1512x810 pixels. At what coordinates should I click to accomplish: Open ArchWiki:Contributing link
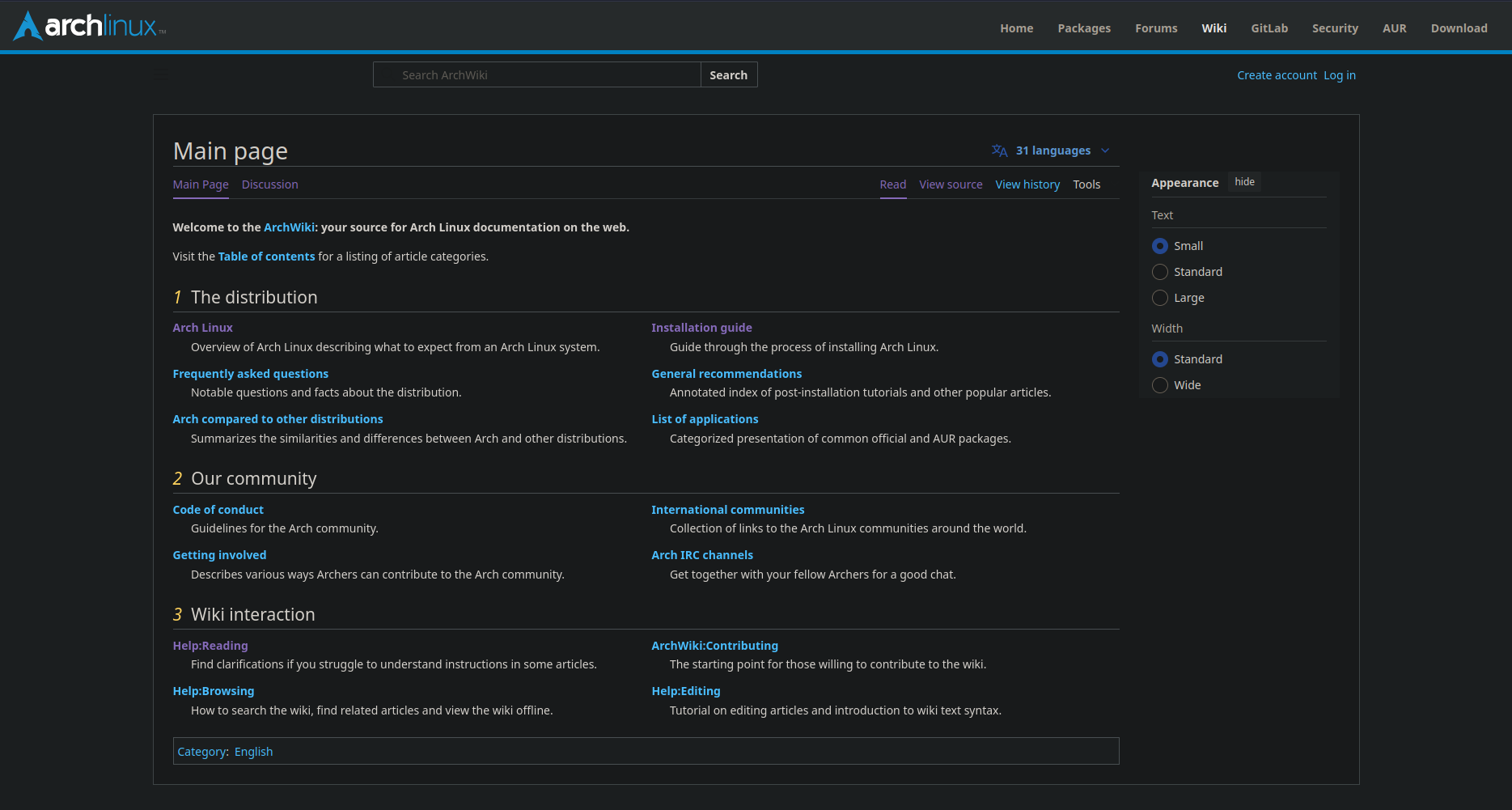[x=714, y=646]
